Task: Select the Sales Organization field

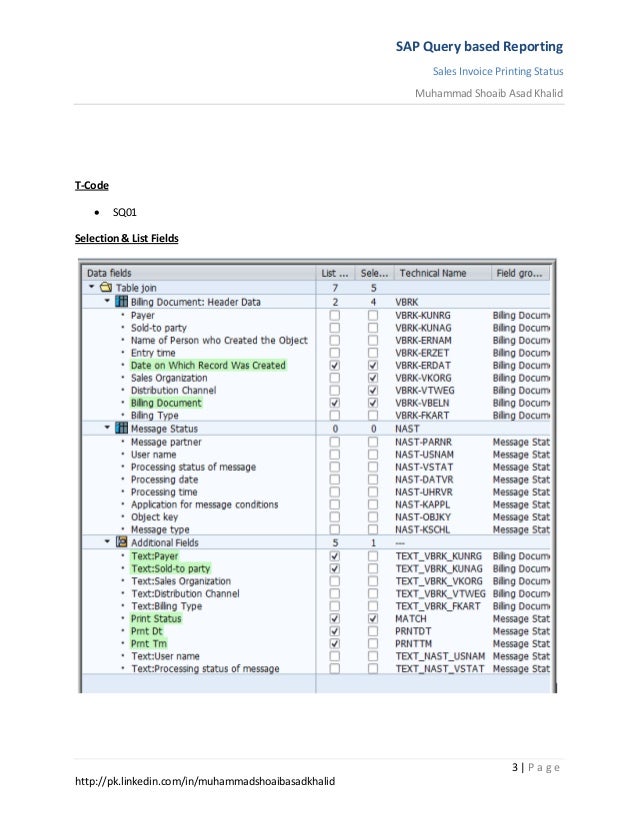Action: (x=169, y=378)
